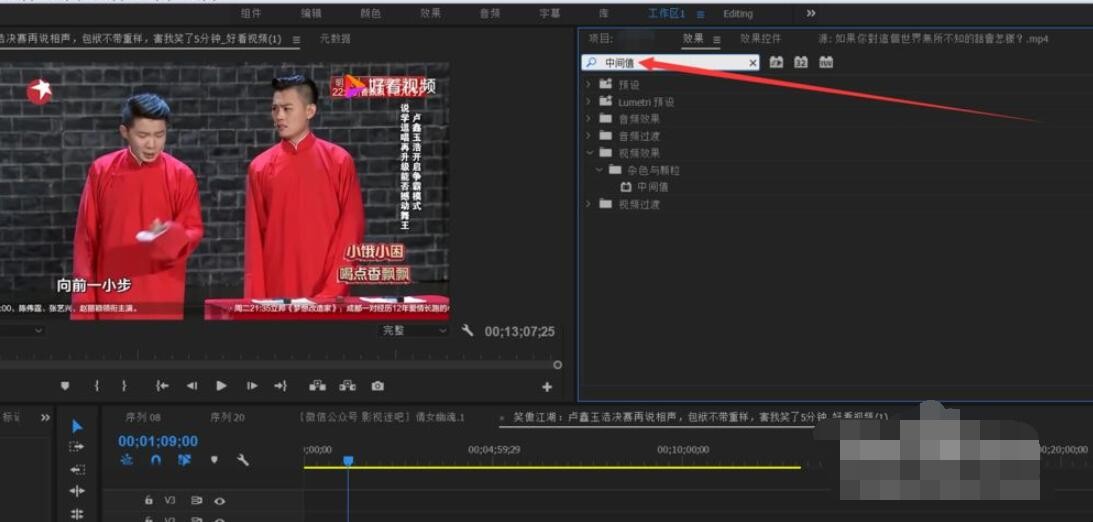This screenshot has height=522, width=1093.
Task: Go to In point in monitor
Action: (x=162, y=386)
